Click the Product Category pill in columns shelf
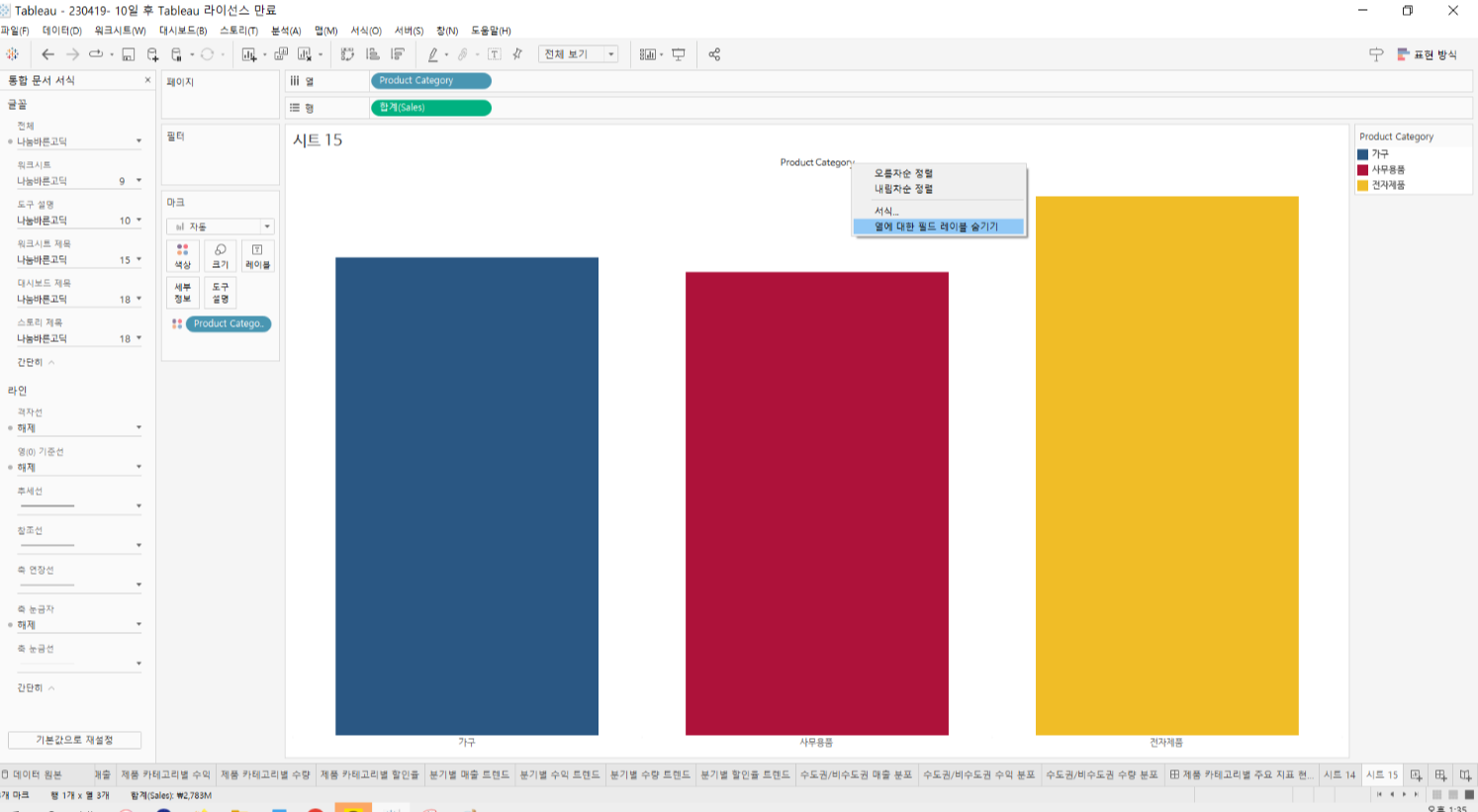The width and height of the screenshot is (1478, 812). (x=430, y=81)
